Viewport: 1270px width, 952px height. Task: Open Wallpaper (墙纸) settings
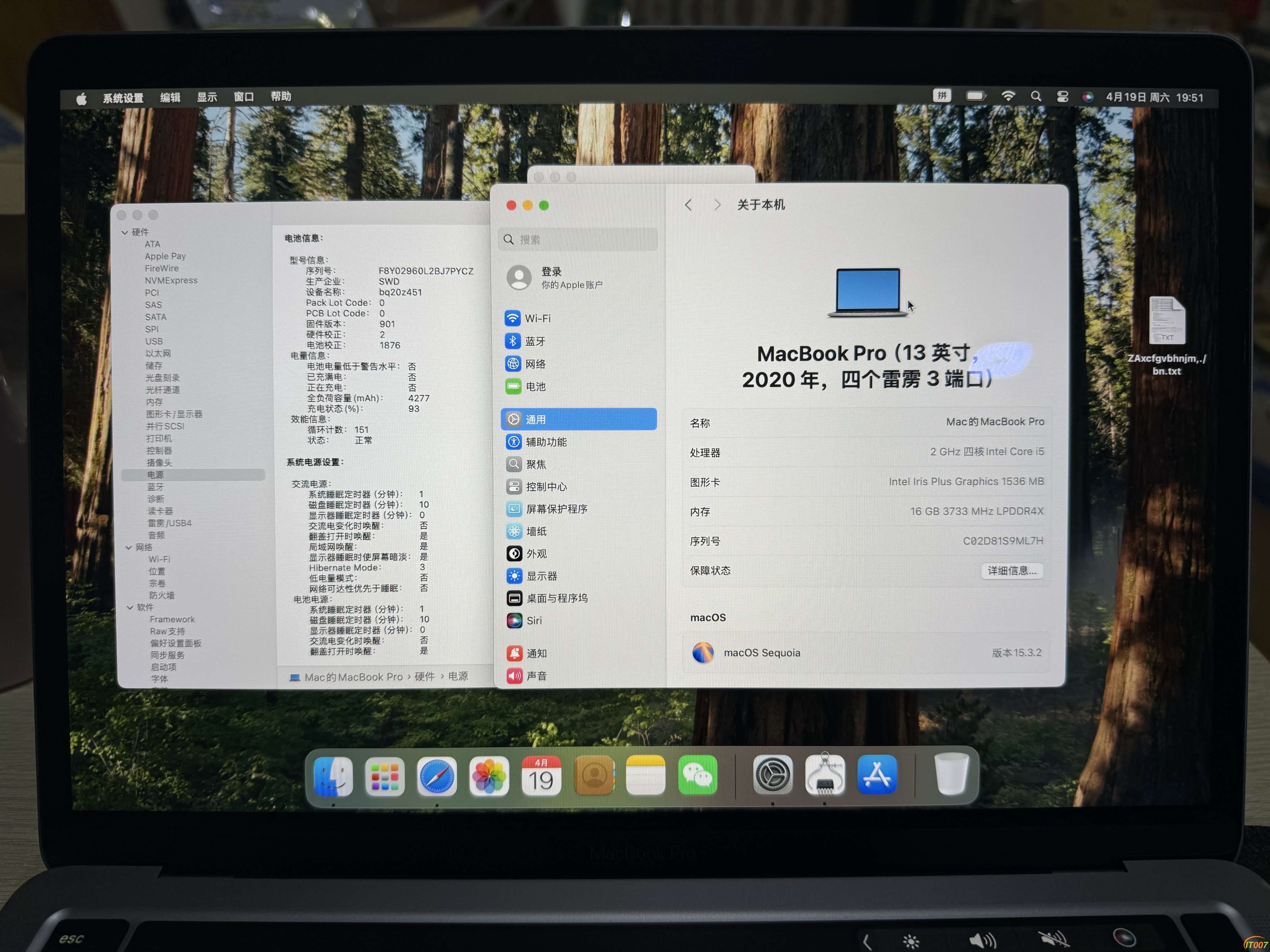coord(579,531)
